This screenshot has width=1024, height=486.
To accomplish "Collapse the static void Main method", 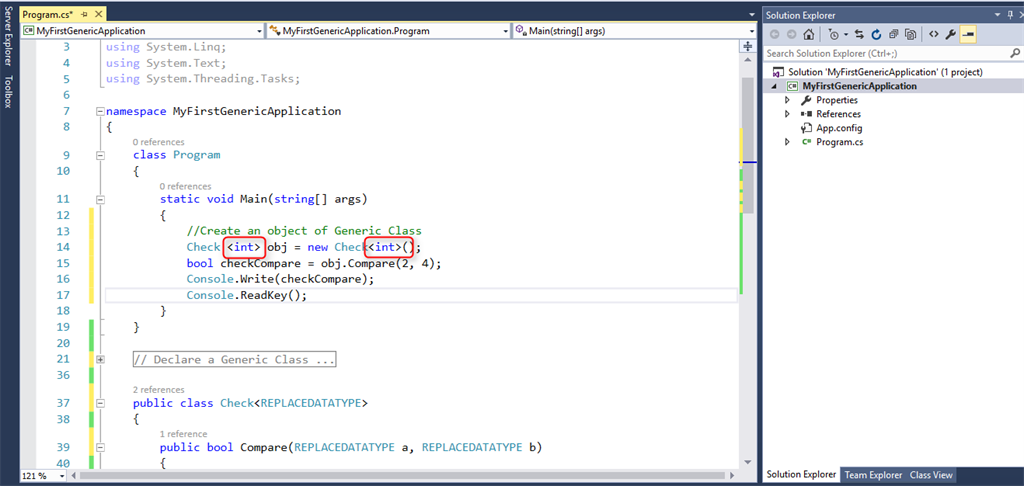I will (x=100, y=200).
